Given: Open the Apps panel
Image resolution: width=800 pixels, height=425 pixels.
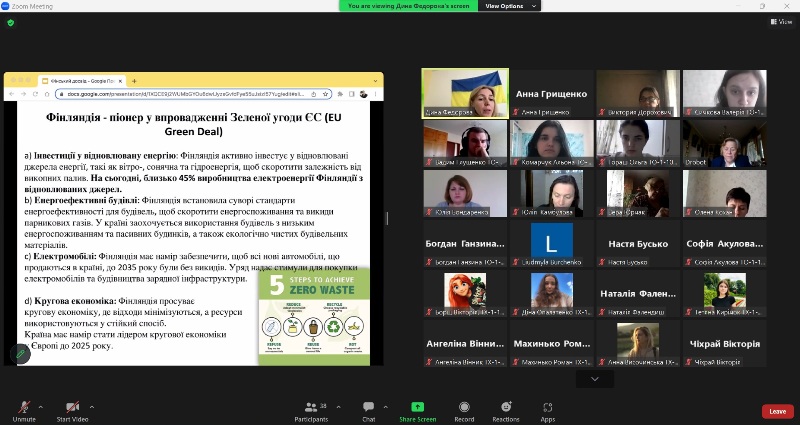Looking at the screenshot, I should point(548,410).
